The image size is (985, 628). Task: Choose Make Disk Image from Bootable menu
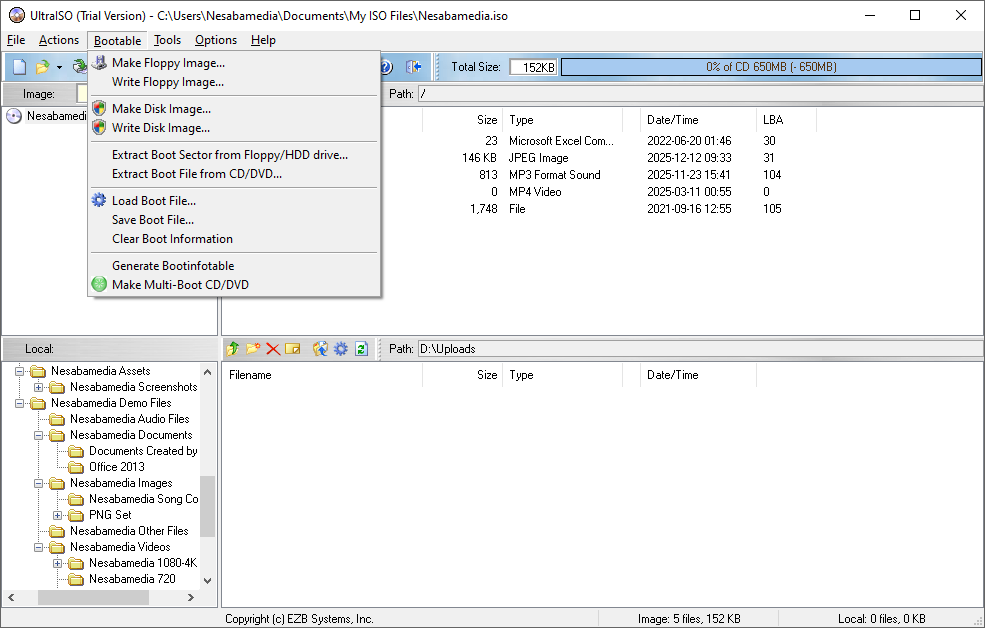(x=161, y=108)
